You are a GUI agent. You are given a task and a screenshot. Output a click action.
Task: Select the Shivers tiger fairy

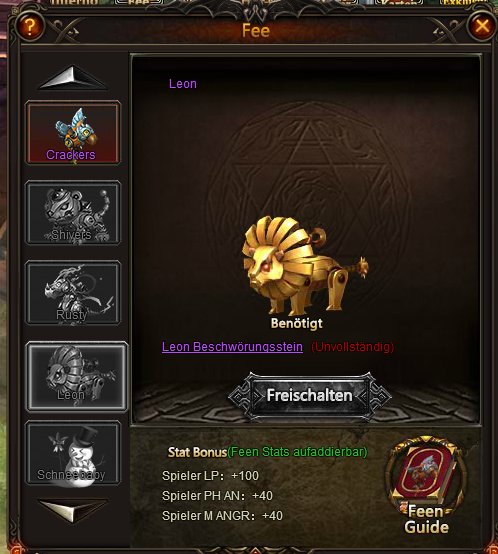coord(73,212)
